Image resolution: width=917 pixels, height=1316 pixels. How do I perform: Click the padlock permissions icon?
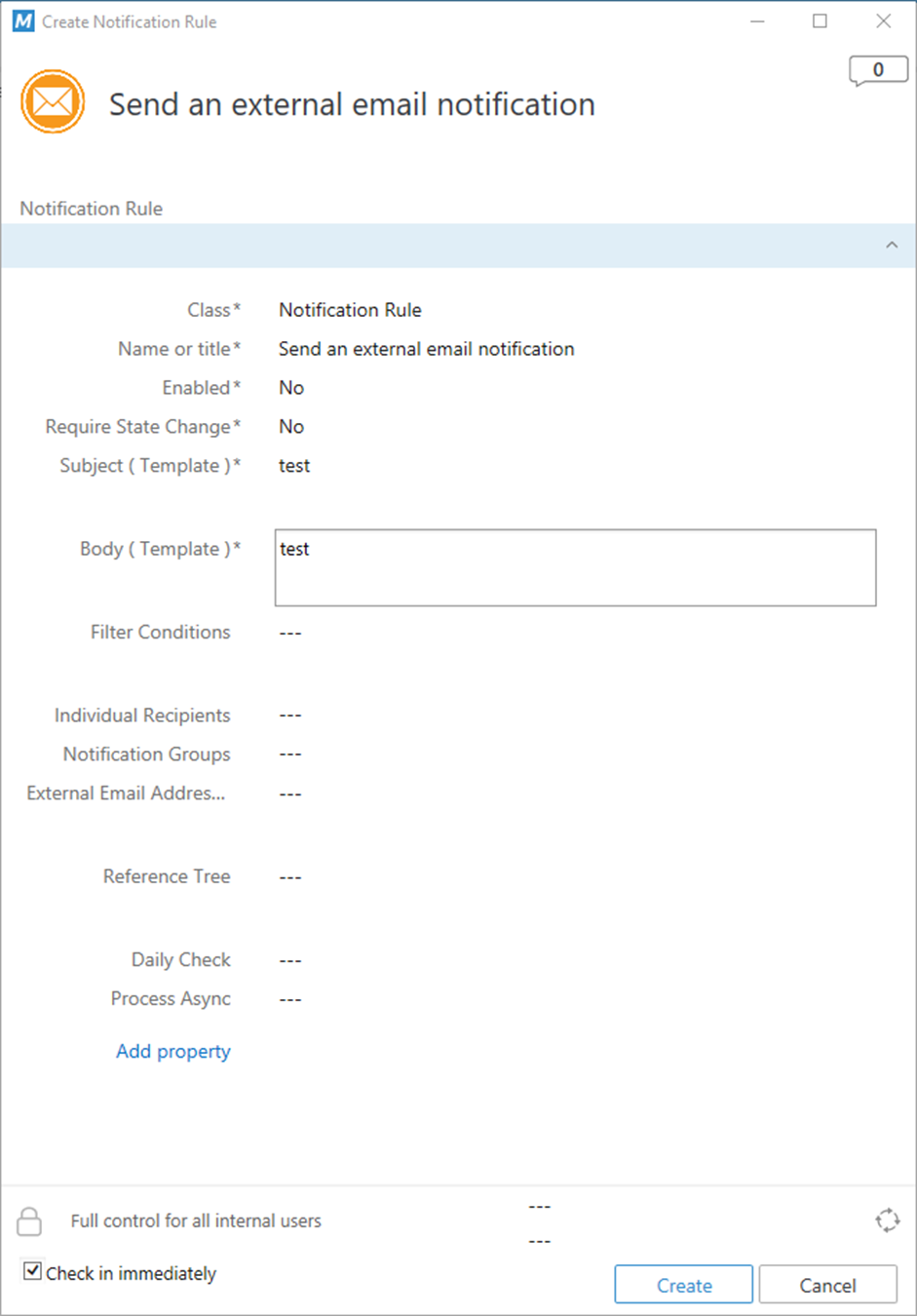pos(29,1220)
